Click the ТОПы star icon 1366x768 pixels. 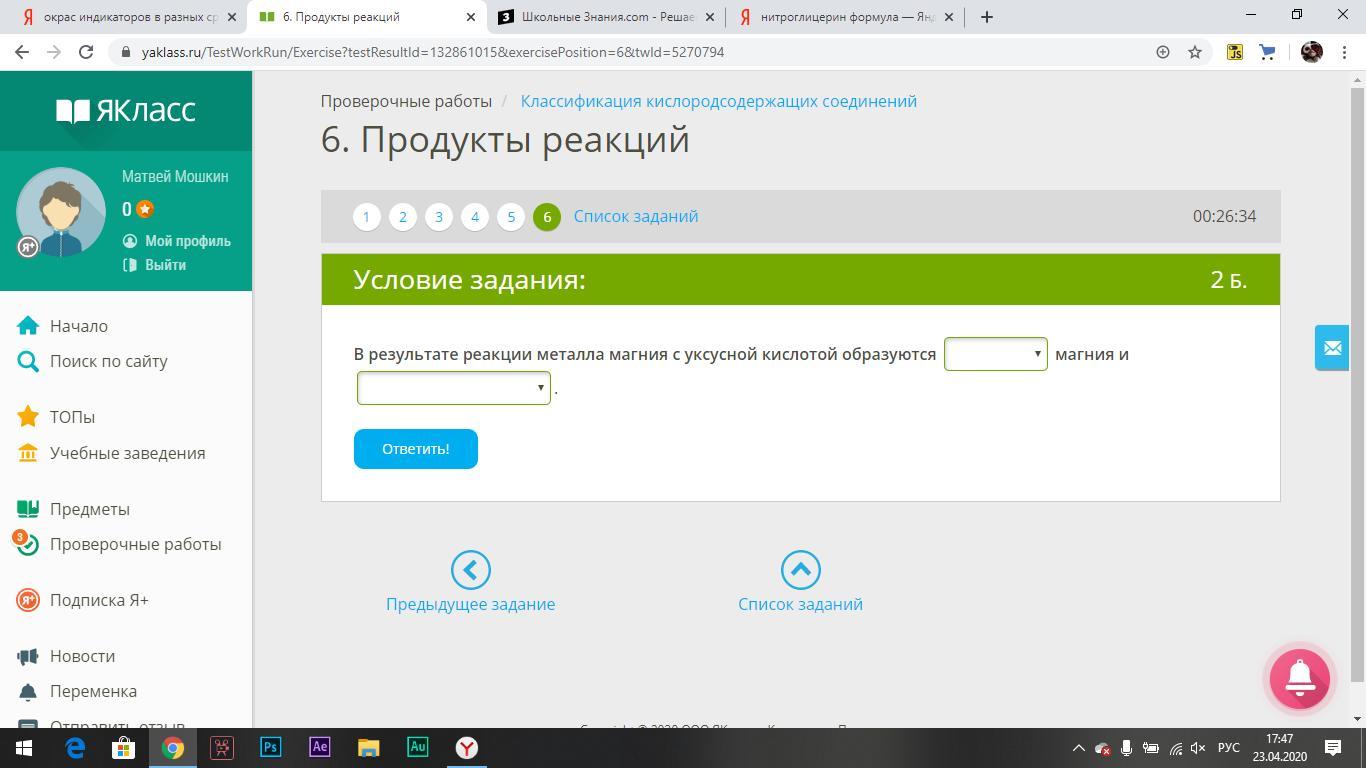click(x=28, y=417)
